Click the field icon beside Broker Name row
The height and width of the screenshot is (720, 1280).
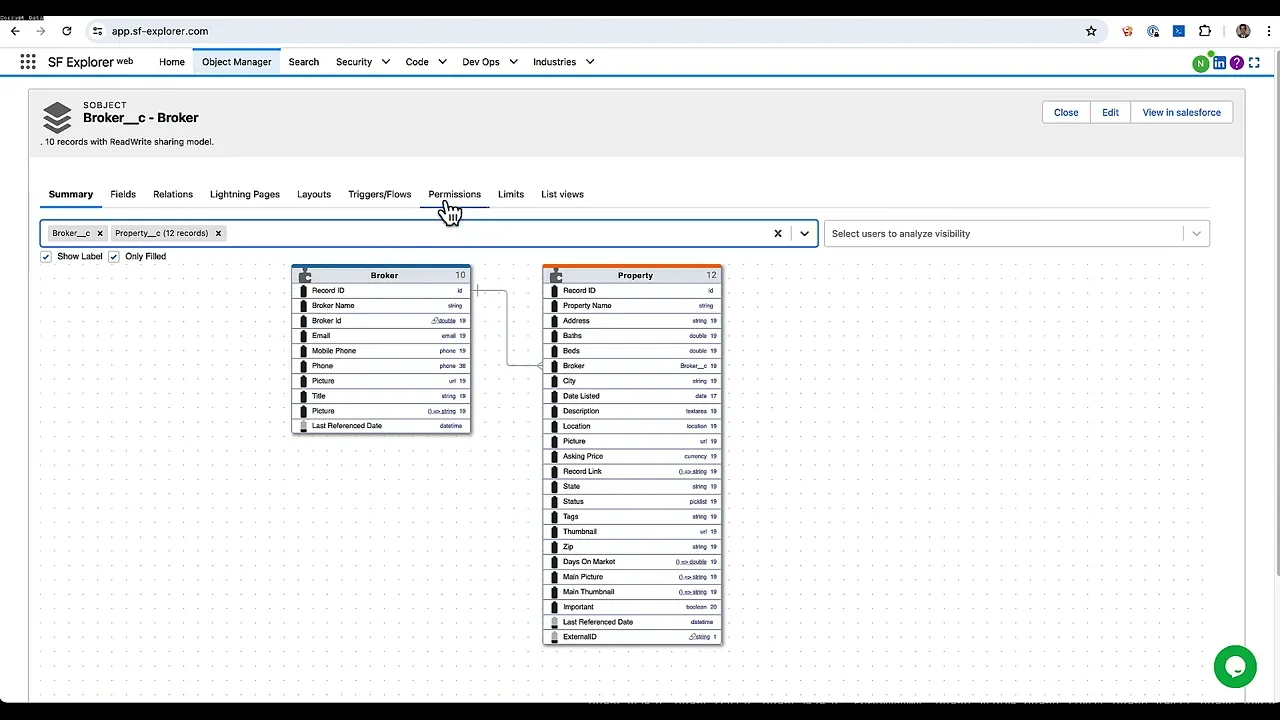pos(304,306)
